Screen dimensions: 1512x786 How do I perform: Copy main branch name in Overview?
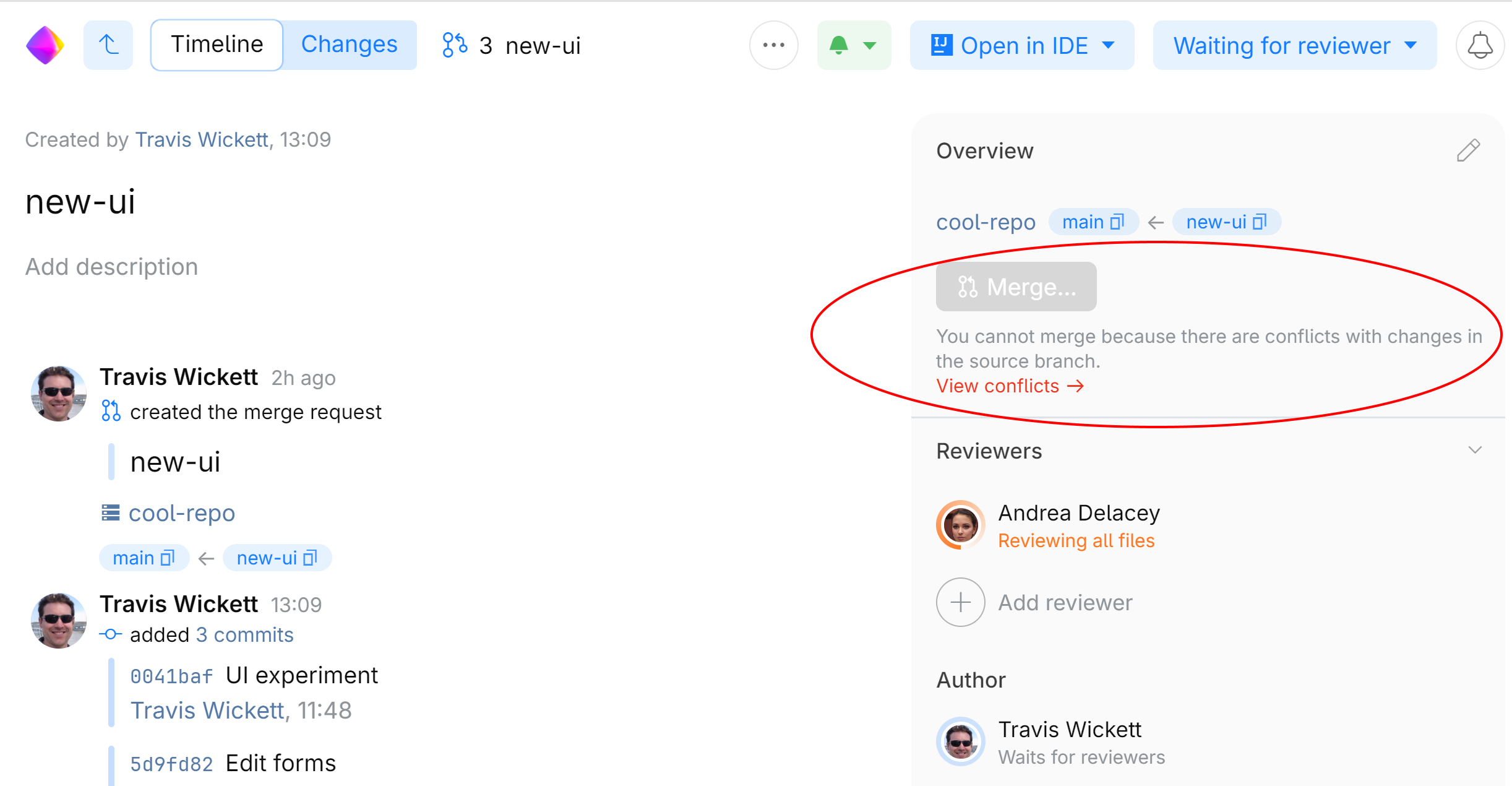coord(1117,222)
